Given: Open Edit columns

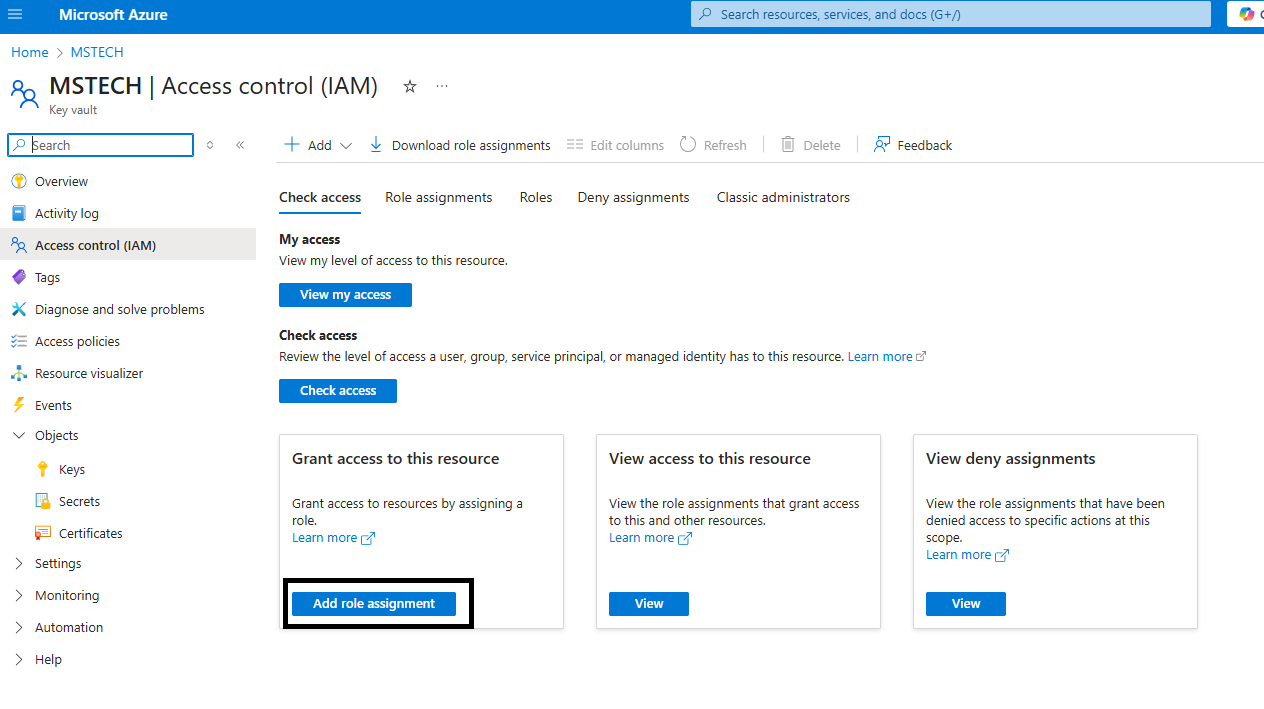Looking at the screenshot, I should tap(614, 144).
